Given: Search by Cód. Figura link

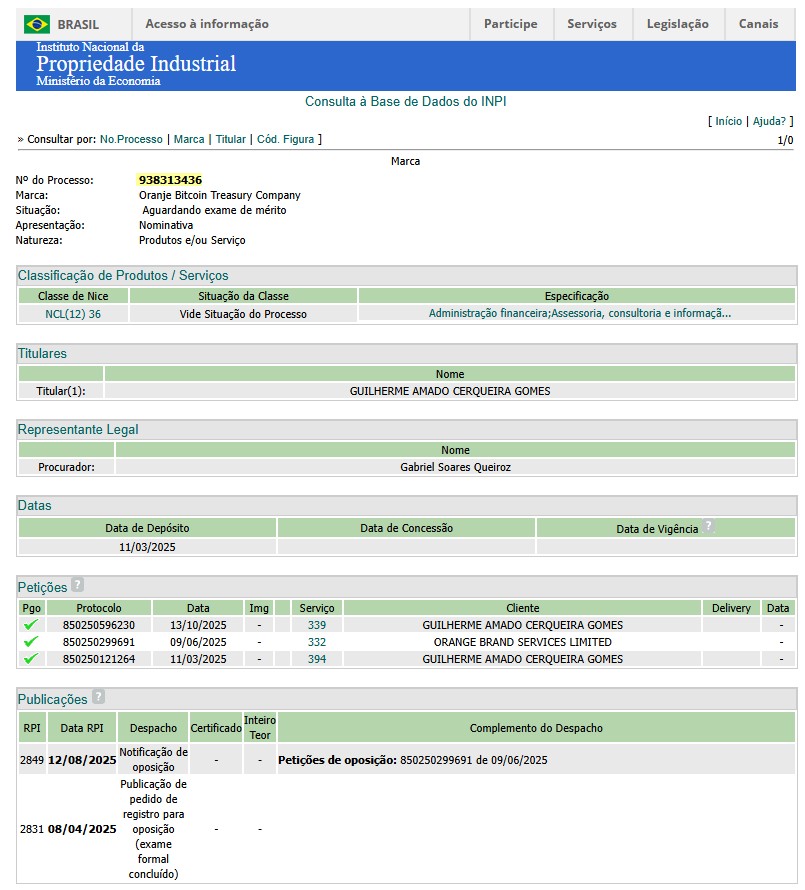Looking at the screenshot, I should [x=285, y=140].
